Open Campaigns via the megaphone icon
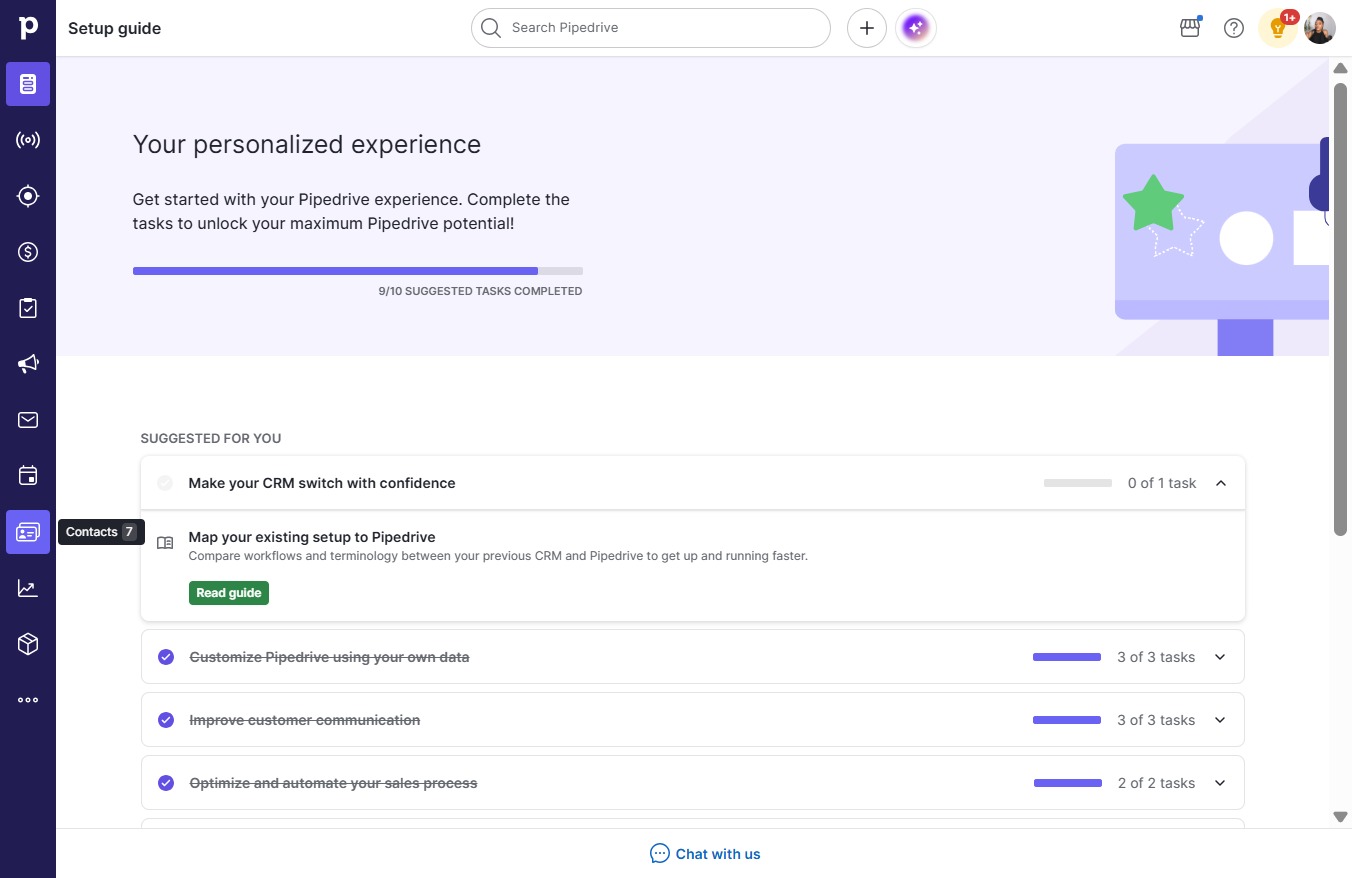 pyautogui.click(x=28, y=364)
